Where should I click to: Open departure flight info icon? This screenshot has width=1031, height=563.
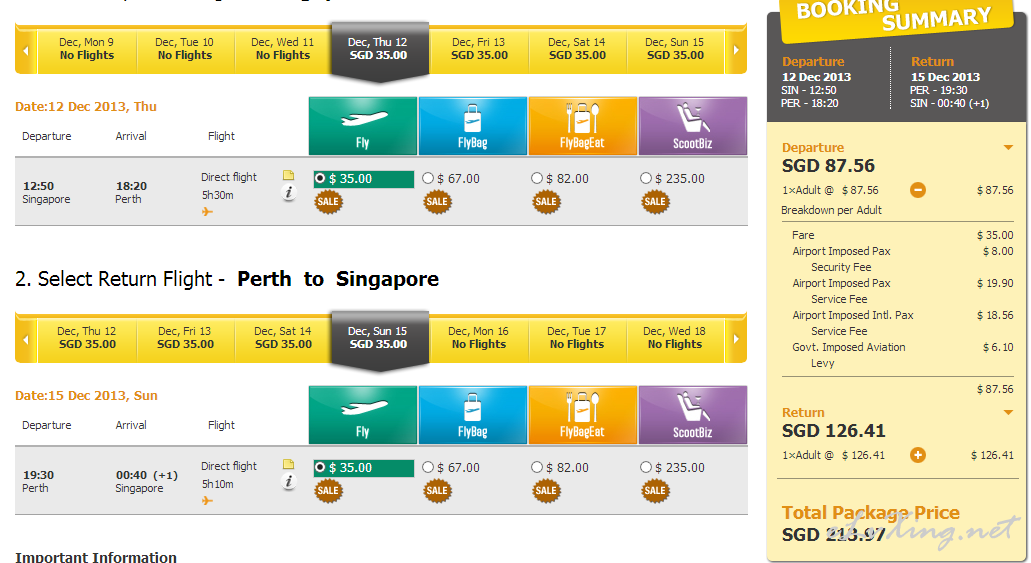[288, 193]
